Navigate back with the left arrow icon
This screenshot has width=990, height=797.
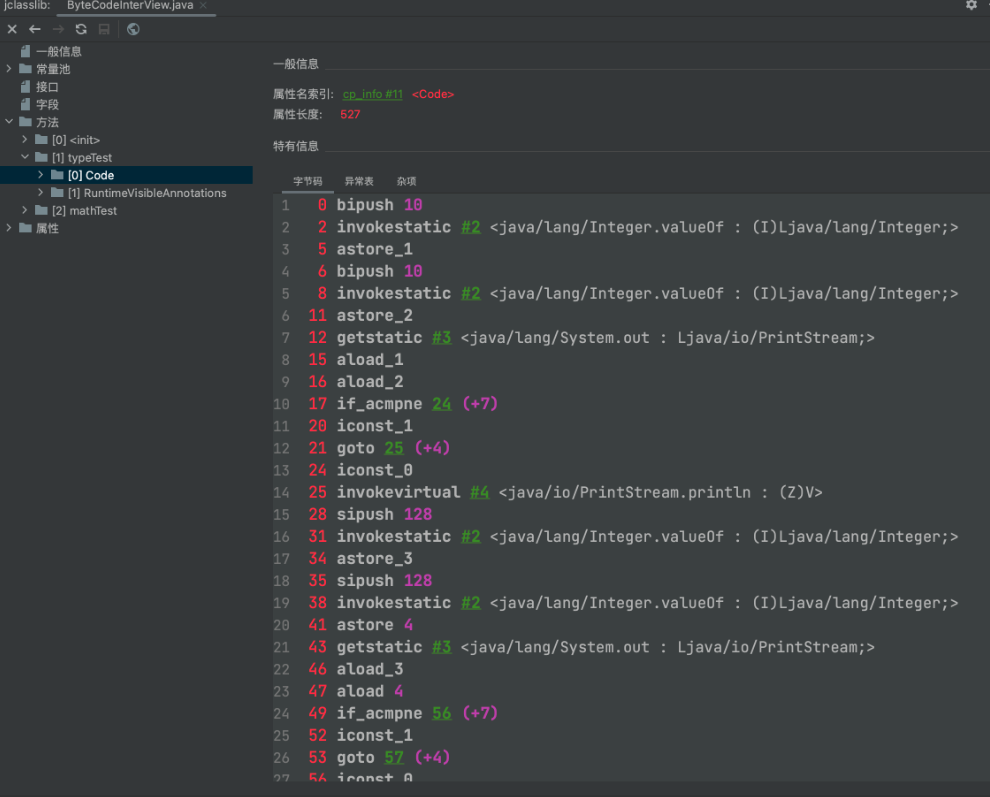click(35, 29)
